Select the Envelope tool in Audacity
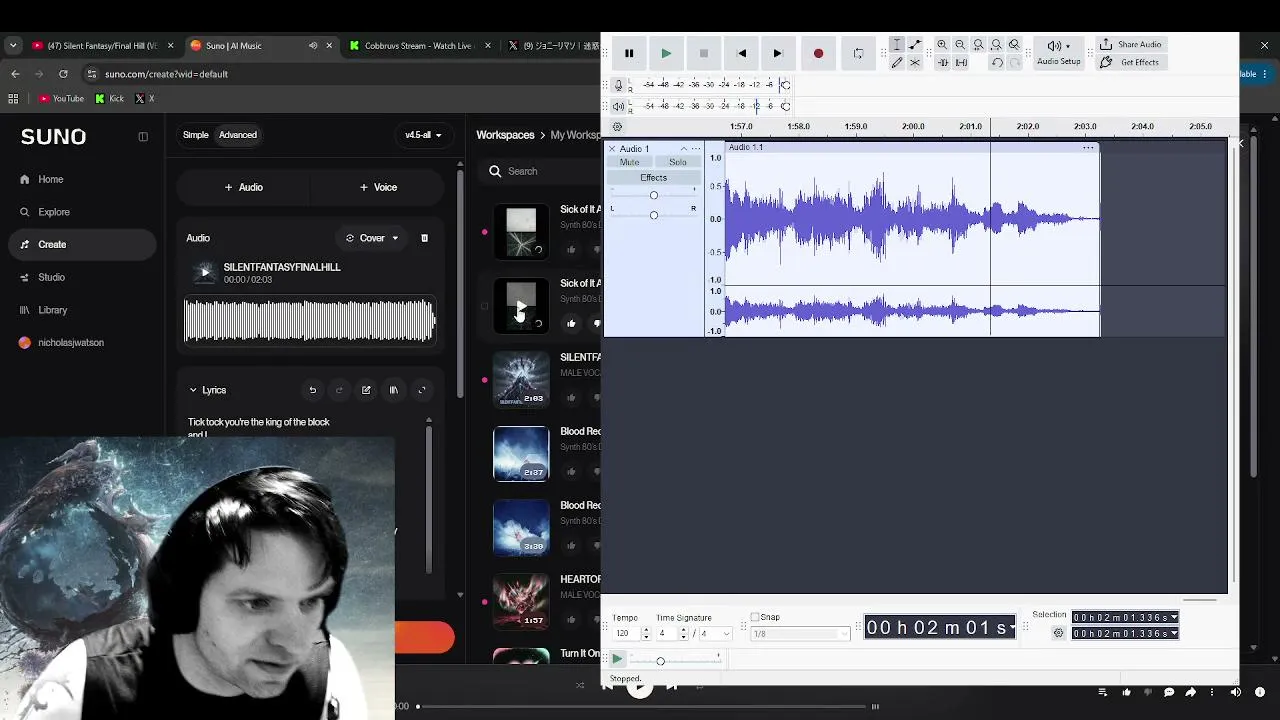This screenshot has width=1280, height=720. 915,45
